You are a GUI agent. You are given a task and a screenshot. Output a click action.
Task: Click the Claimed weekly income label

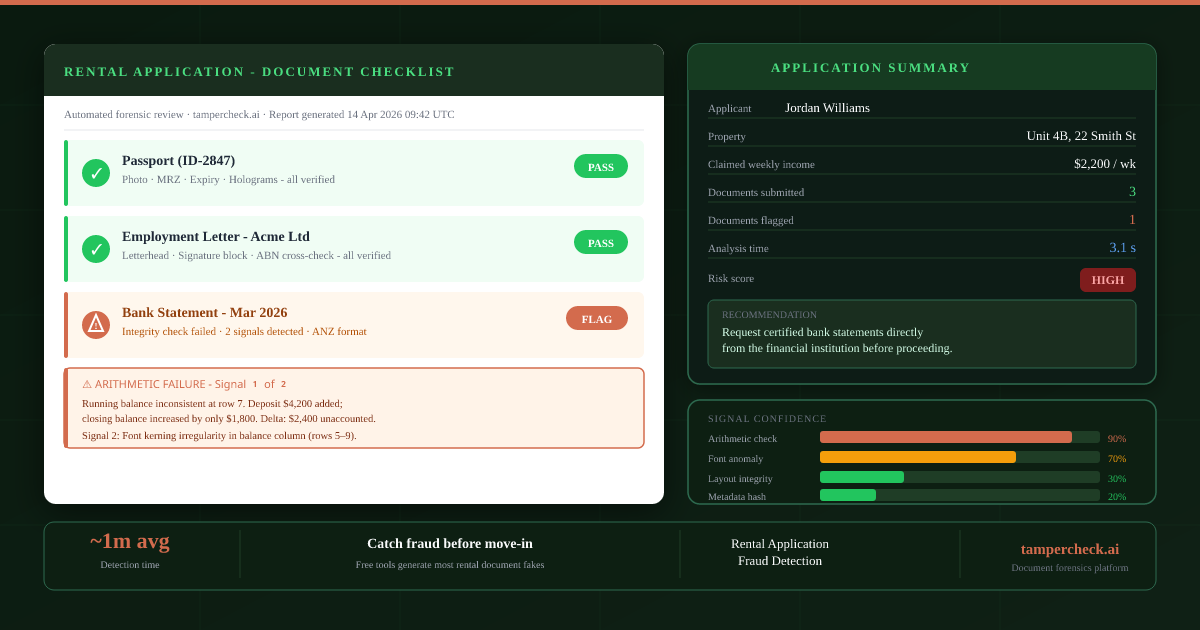coord(761,164)
